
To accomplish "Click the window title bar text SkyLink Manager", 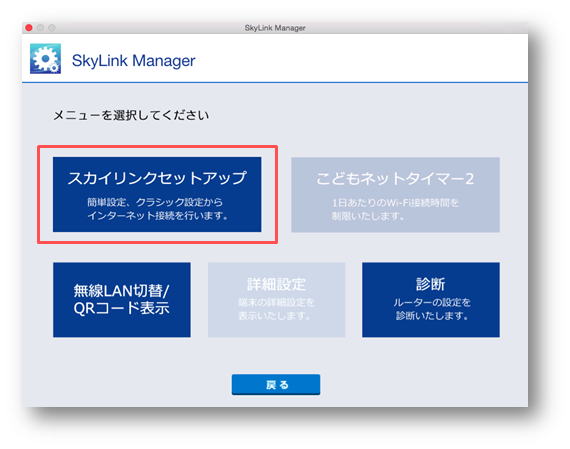I will [x=275, y=28].
